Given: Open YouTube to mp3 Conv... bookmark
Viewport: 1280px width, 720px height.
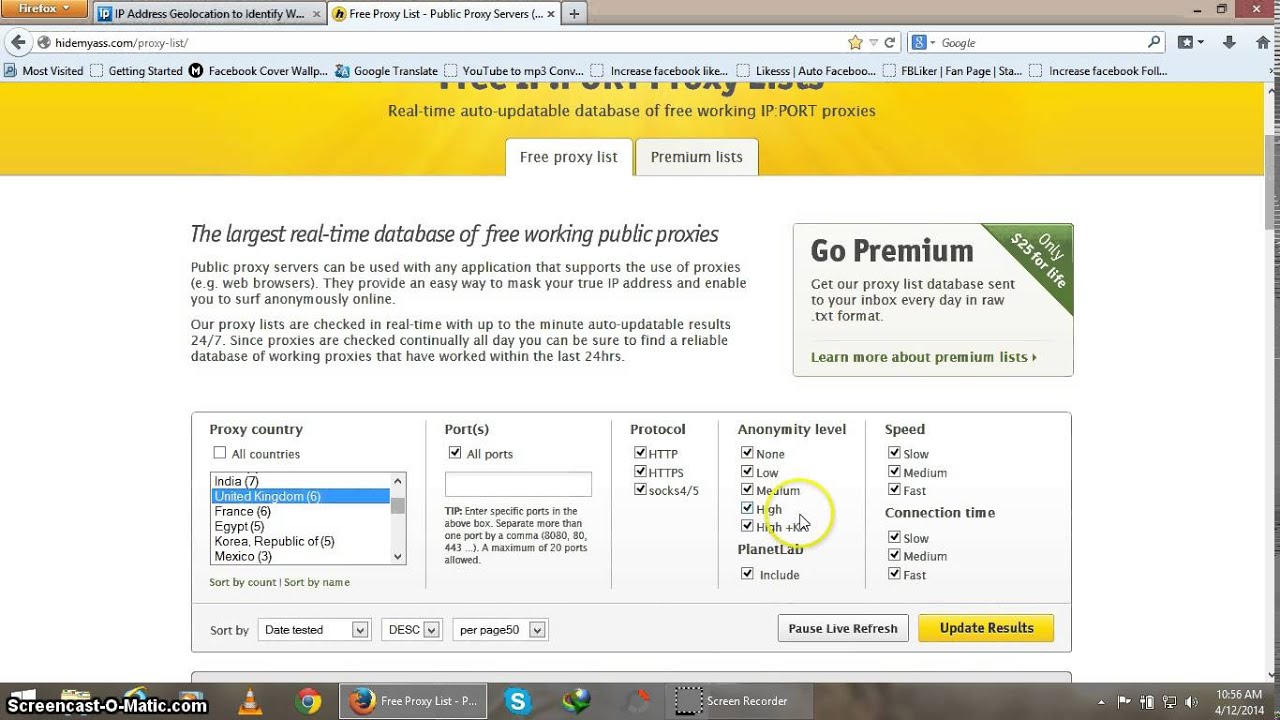Looking at the screenshot, I should point(513,71).
